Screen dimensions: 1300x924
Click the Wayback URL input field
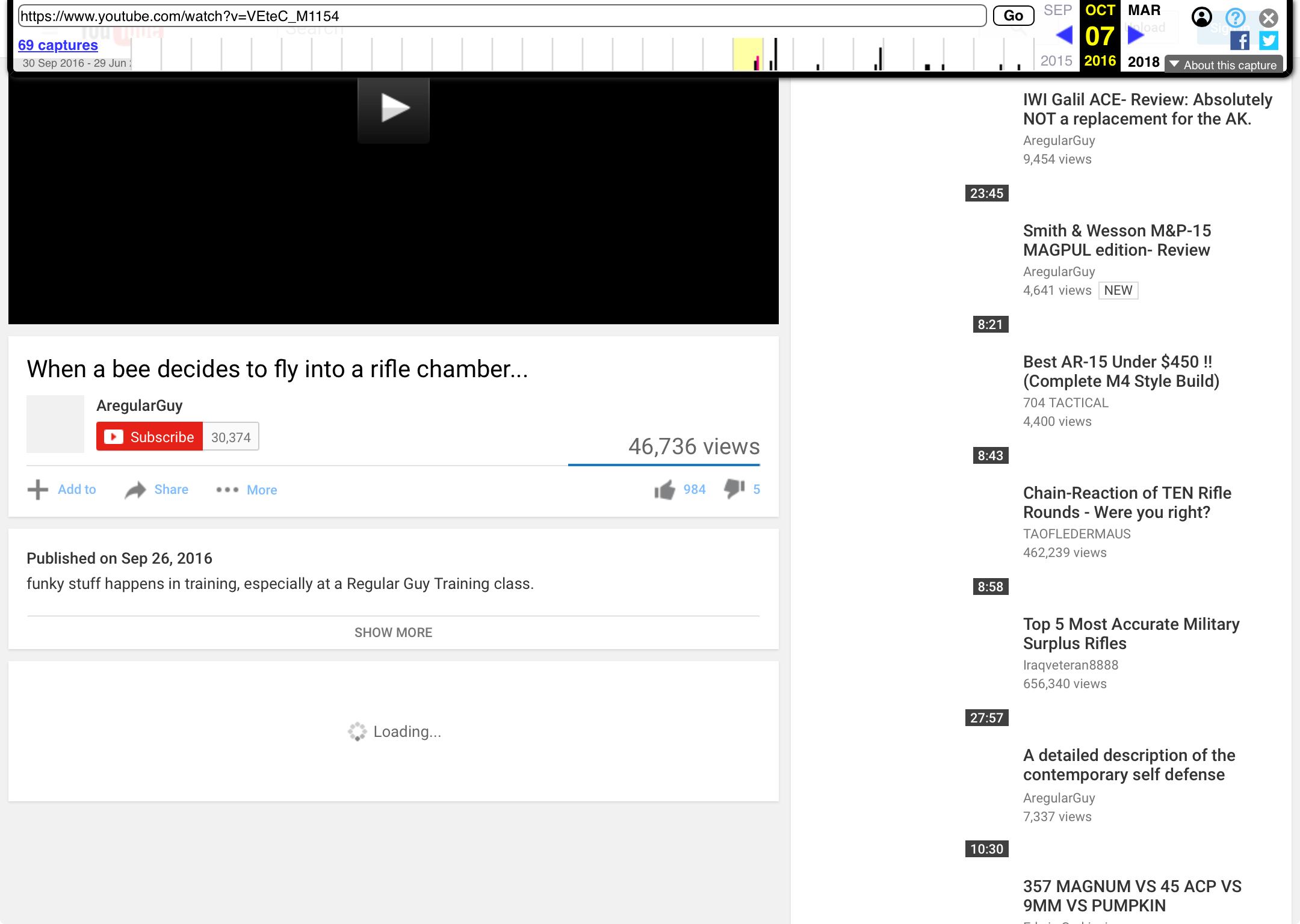pos(501,16)
